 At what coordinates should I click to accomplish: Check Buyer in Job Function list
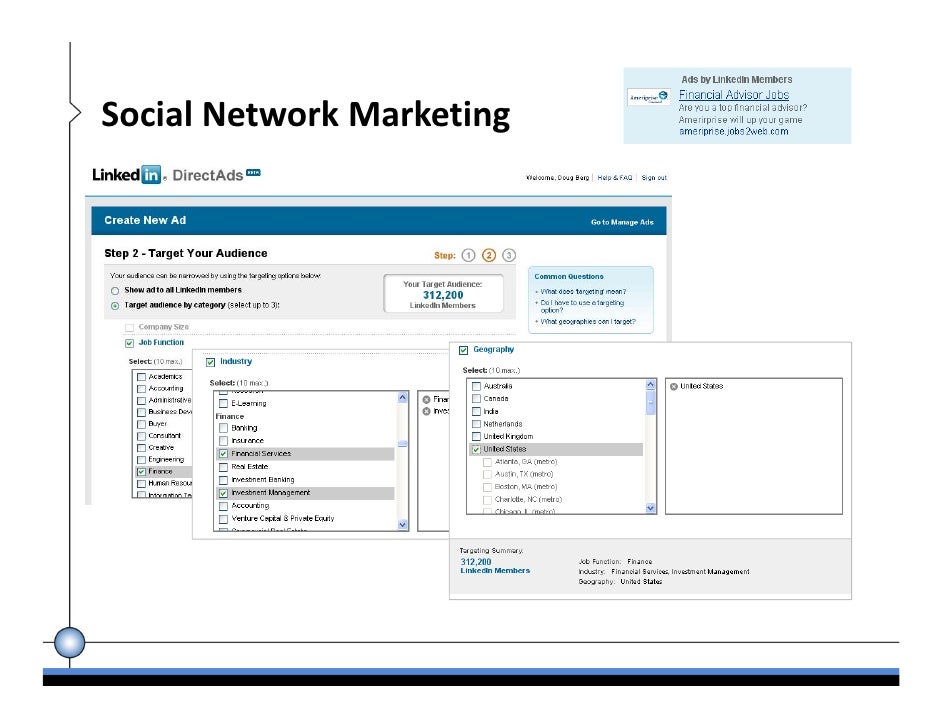[x=141, y=424]
